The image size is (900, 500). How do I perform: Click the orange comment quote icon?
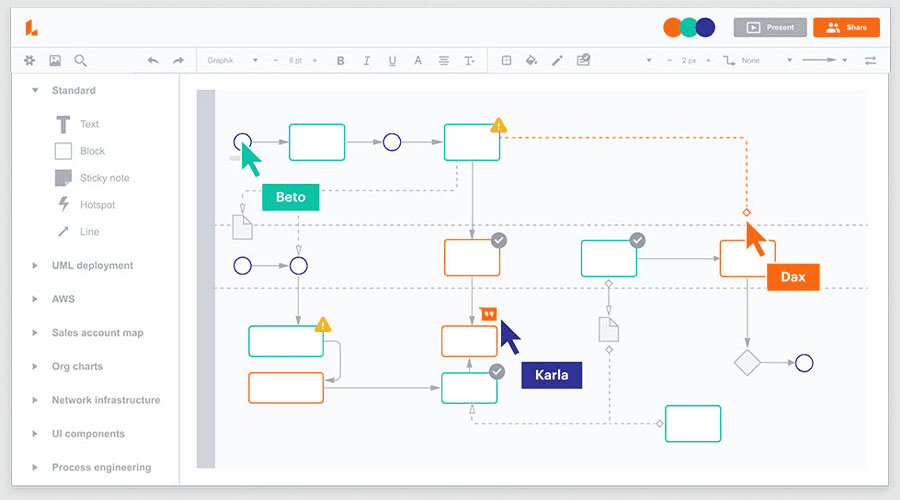coord(488,314)
